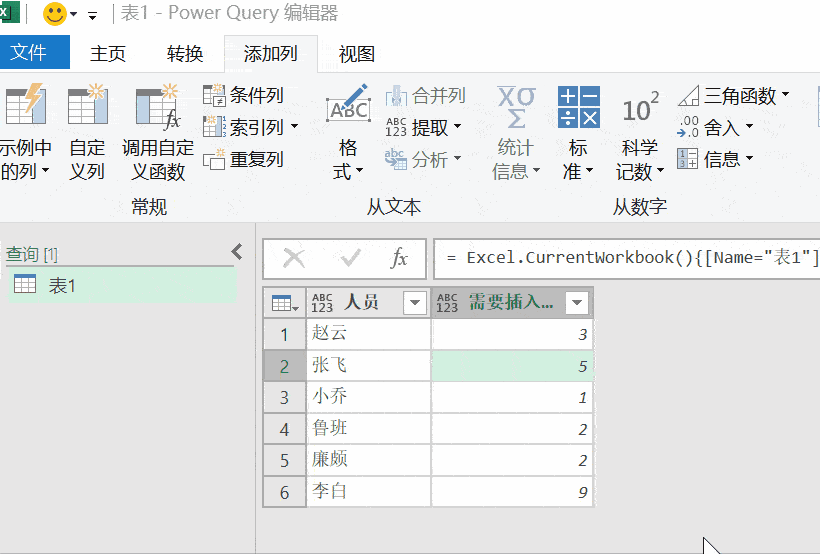The height and width of the screenshot is (554, 820).
Task: Click the 调用自定义函数 icon
Action: coord(158,106)
